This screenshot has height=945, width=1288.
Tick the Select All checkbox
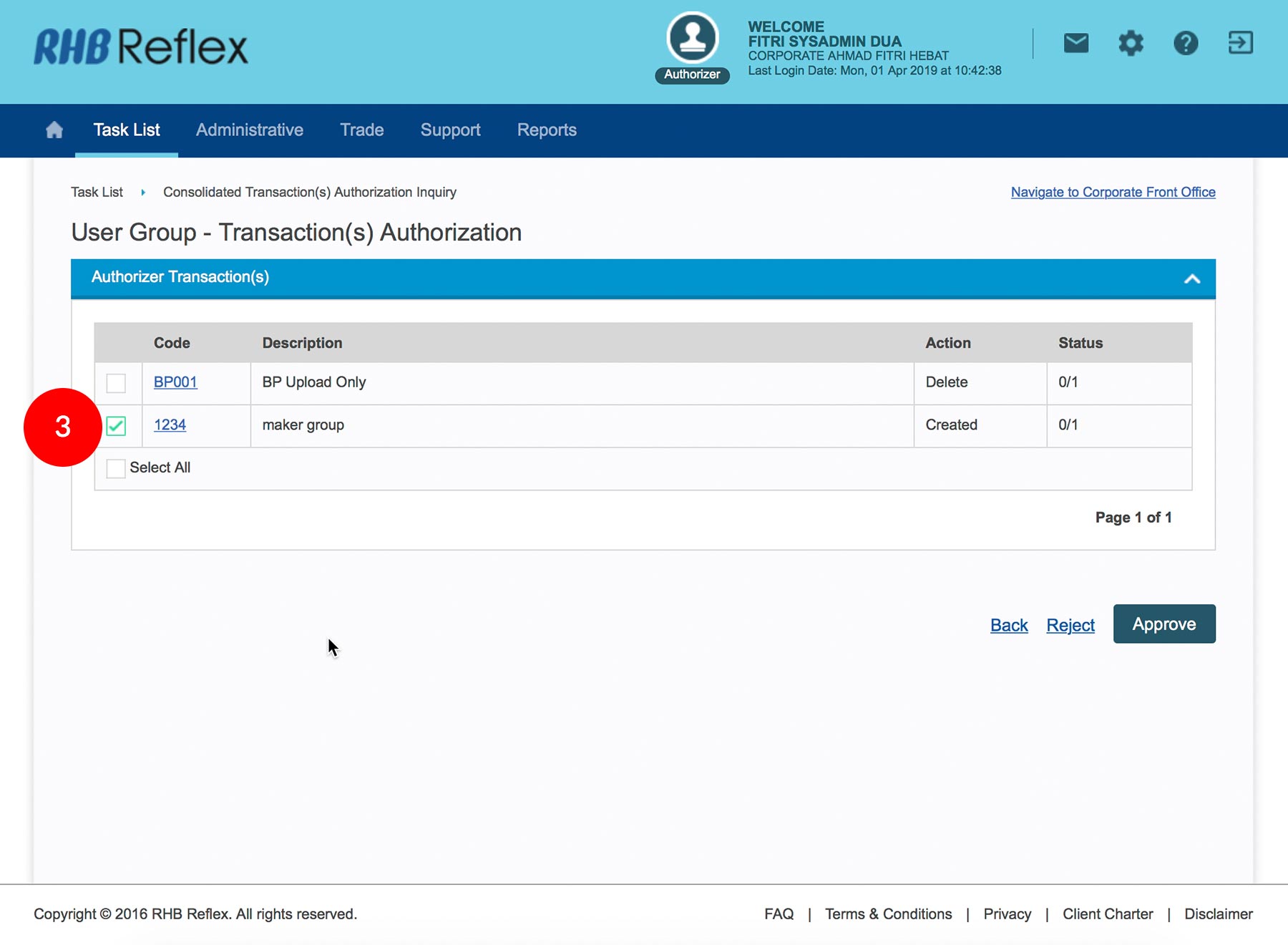coord(116,468)
